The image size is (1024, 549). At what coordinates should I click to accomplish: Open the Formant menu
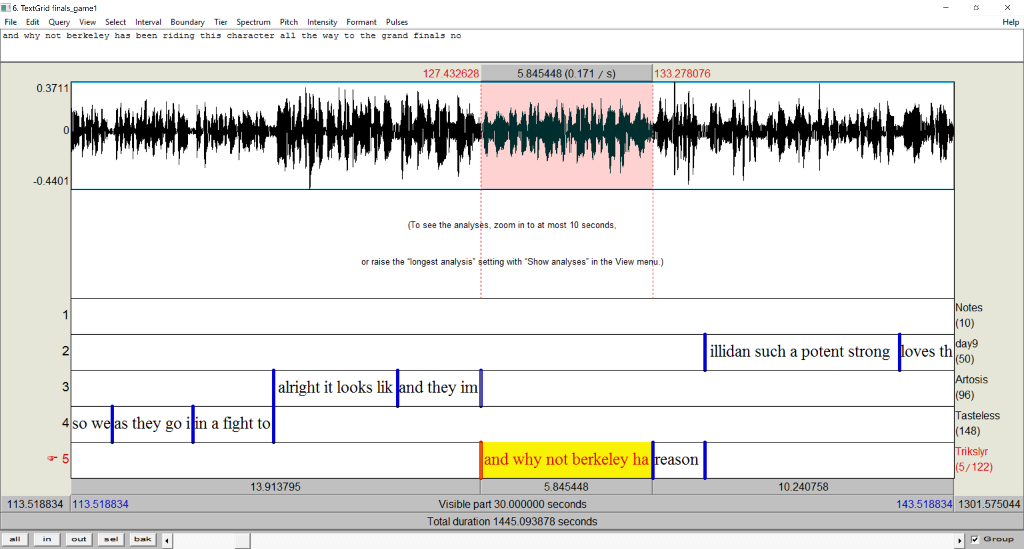click(x=361, y=22)
